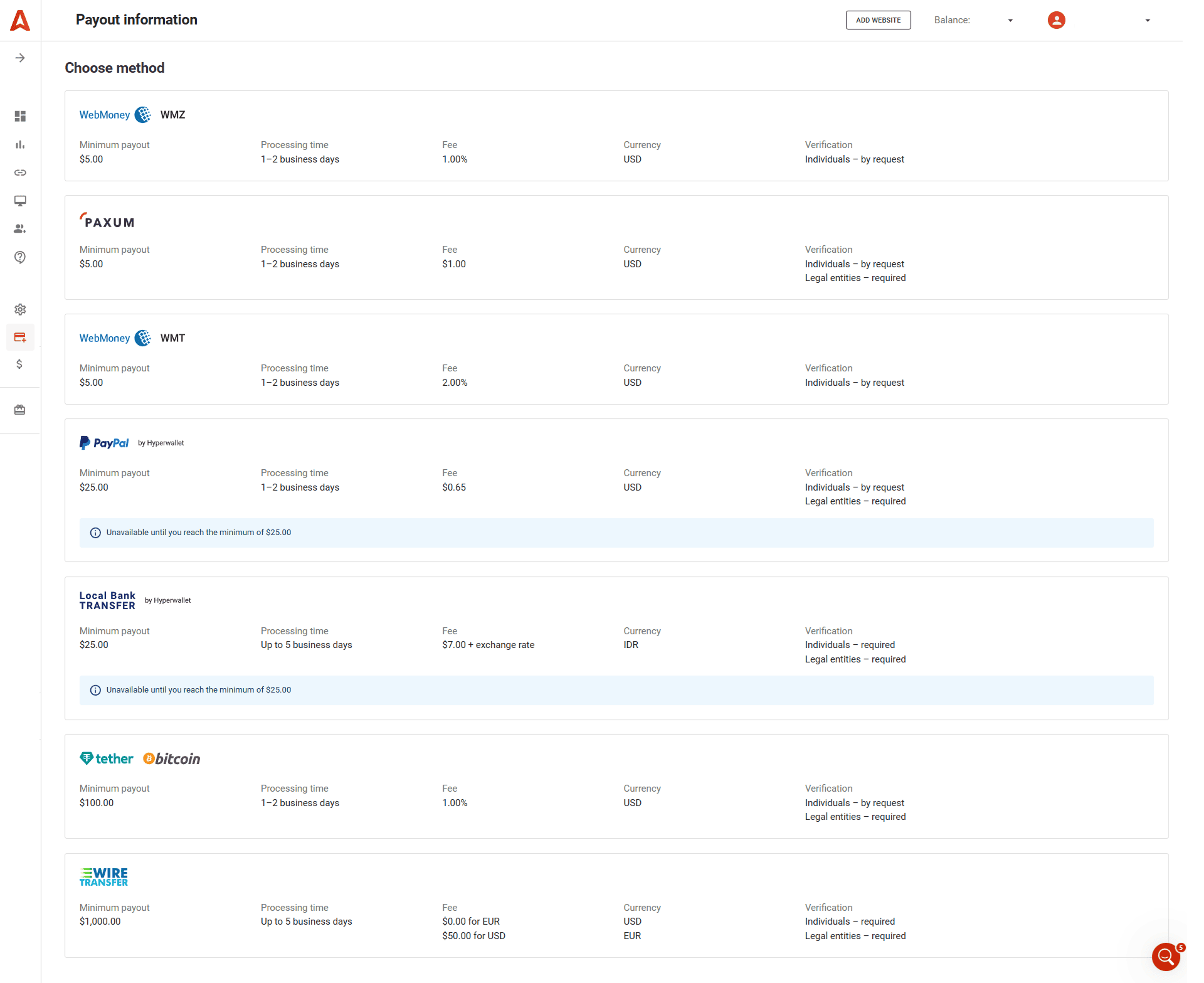This screenshot has width=1204, height=983.
Task: Click the gift box icon at sidebar bottom
Action: (20, 409)
